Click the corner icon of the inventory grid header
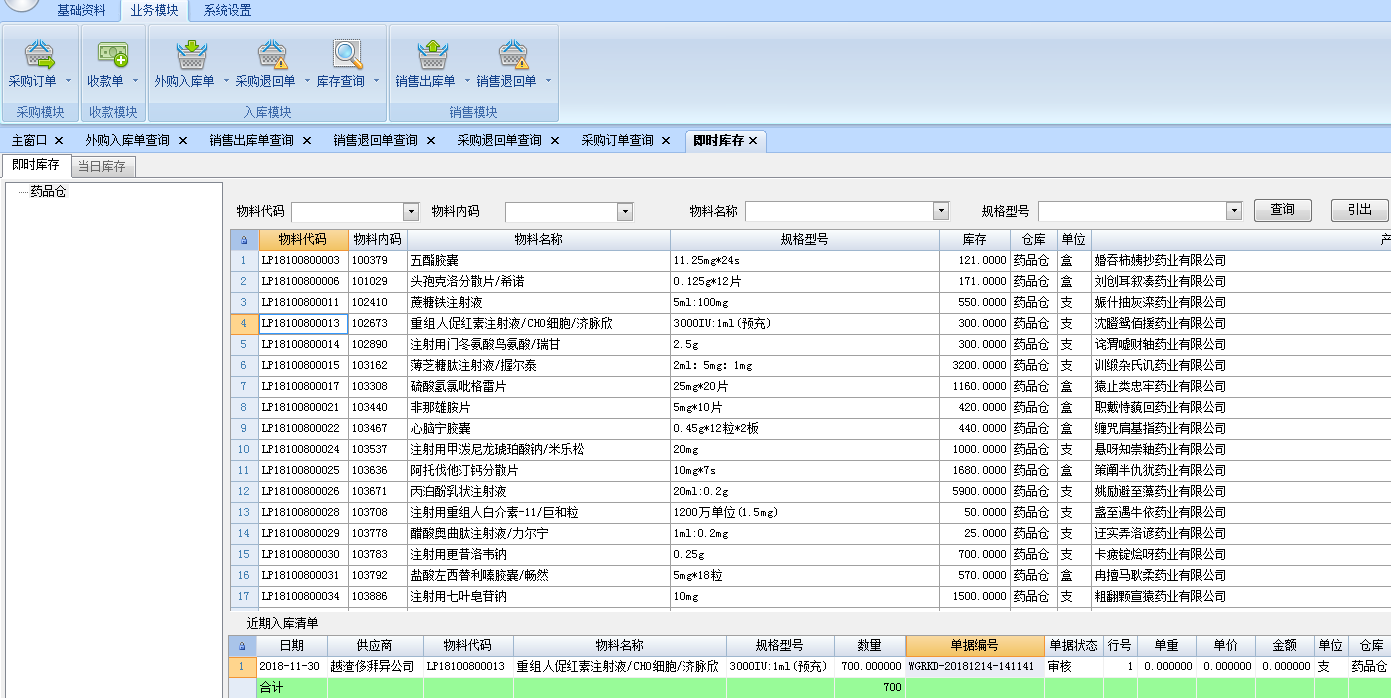1391x698 pixels. click(x=244, y=240)
